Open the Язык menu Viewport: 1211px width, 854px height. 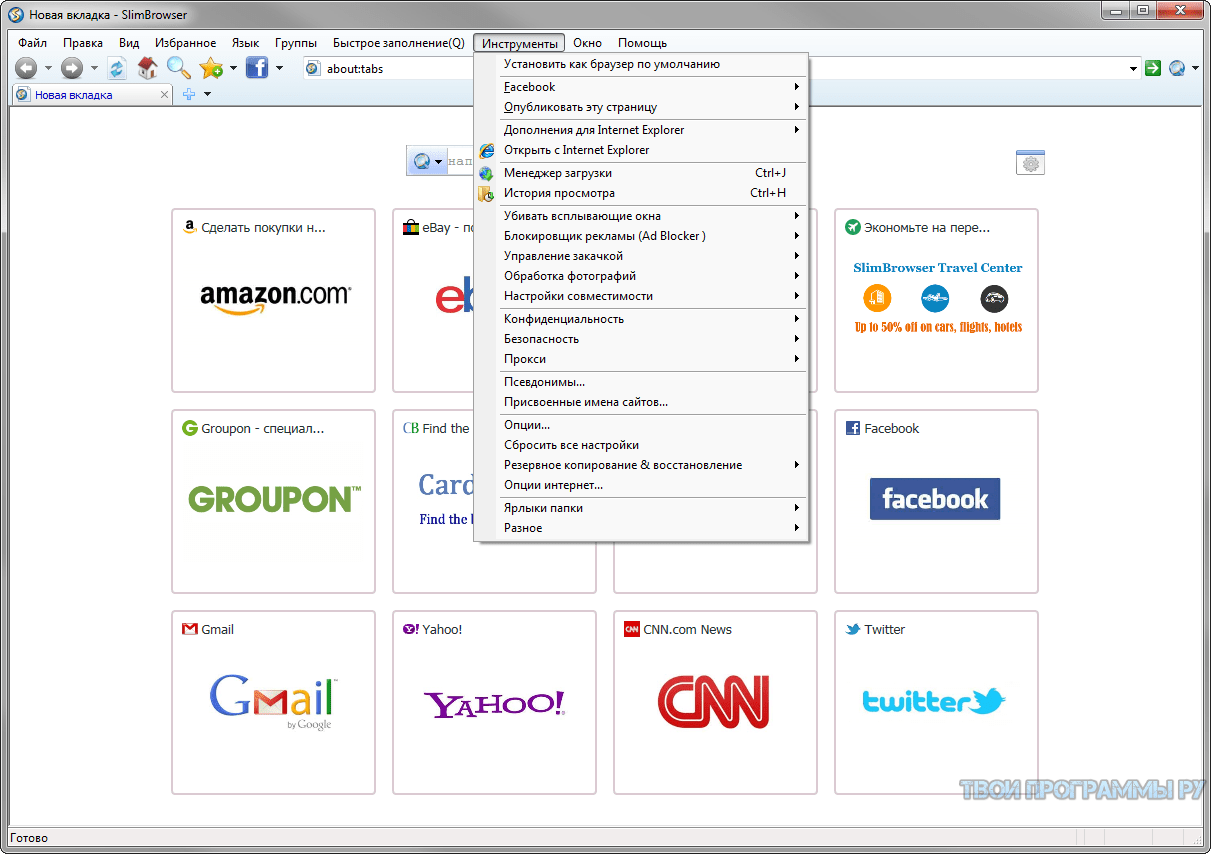[245, 43]
